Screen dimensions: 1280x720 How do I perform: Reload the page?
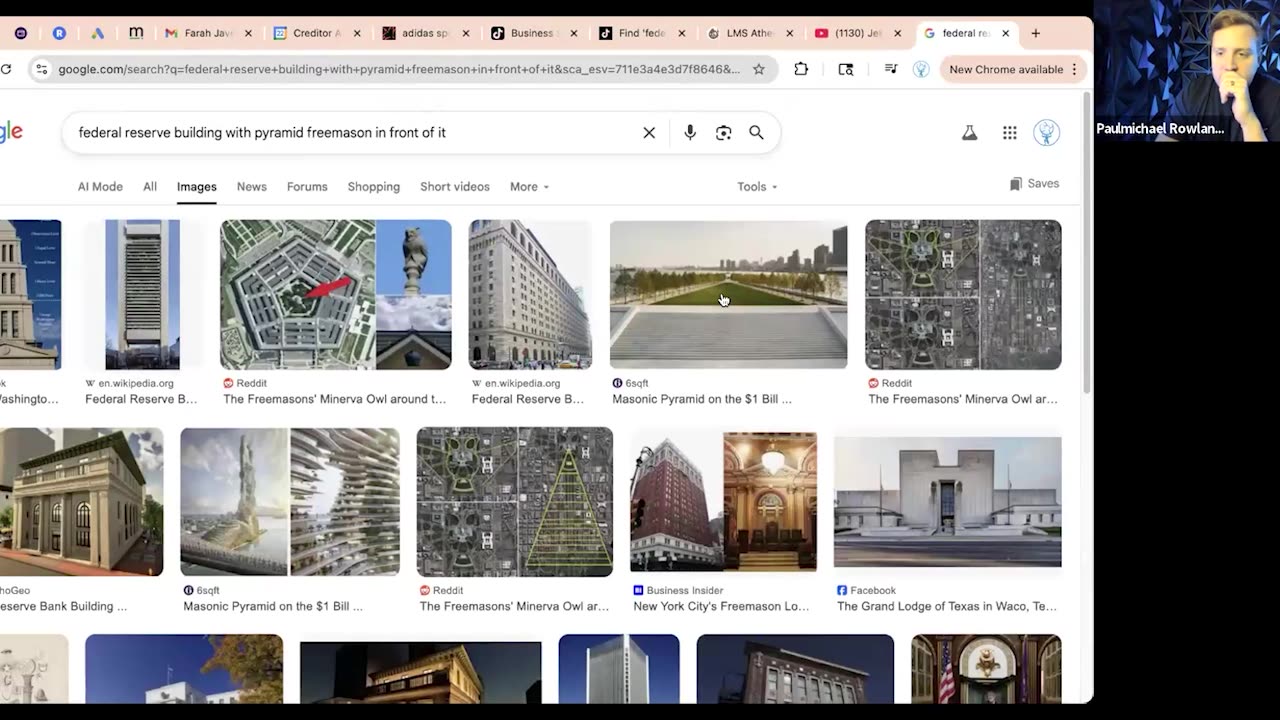(6, 69)
